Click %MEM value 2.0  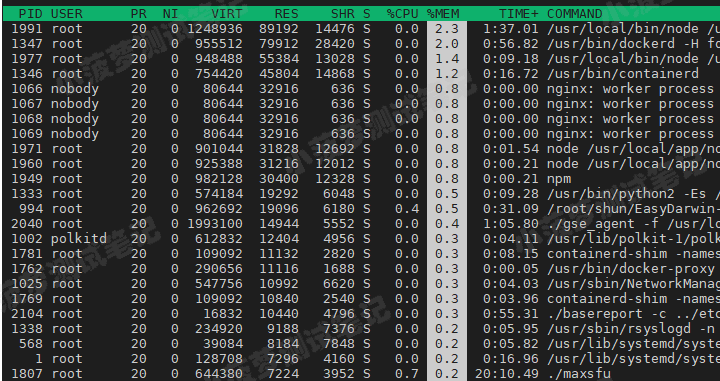(x=447, y=44)
